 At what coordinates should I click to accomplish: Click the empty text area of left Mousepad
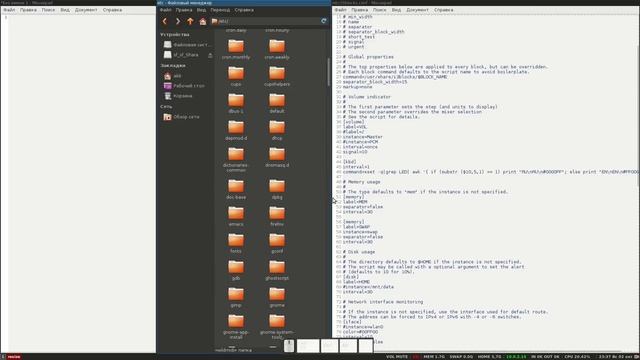(x=82, y=184)
